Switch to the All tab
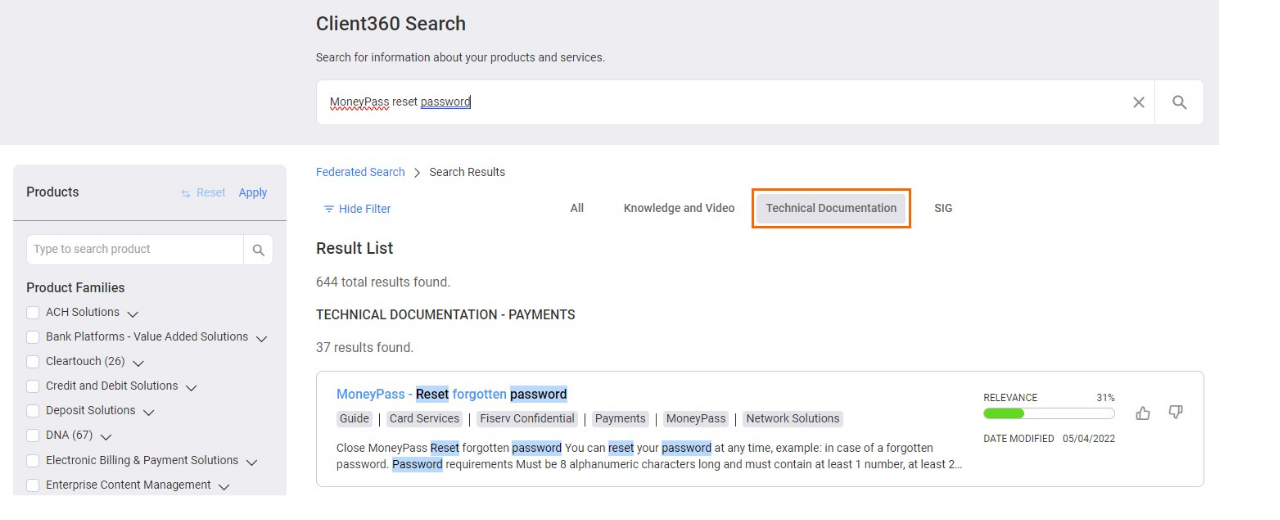Image resolution: width=1280 pixels, height=520 pixels. click(577, 208)
